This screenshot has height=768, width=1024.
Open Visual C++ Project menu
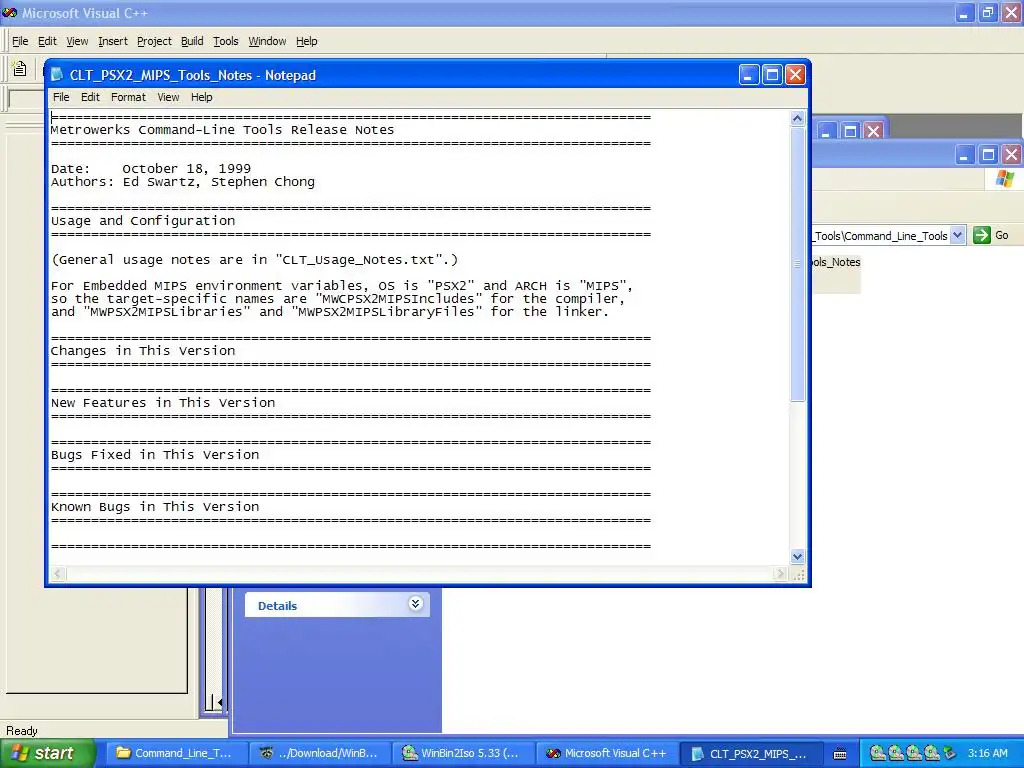[154, 41]
